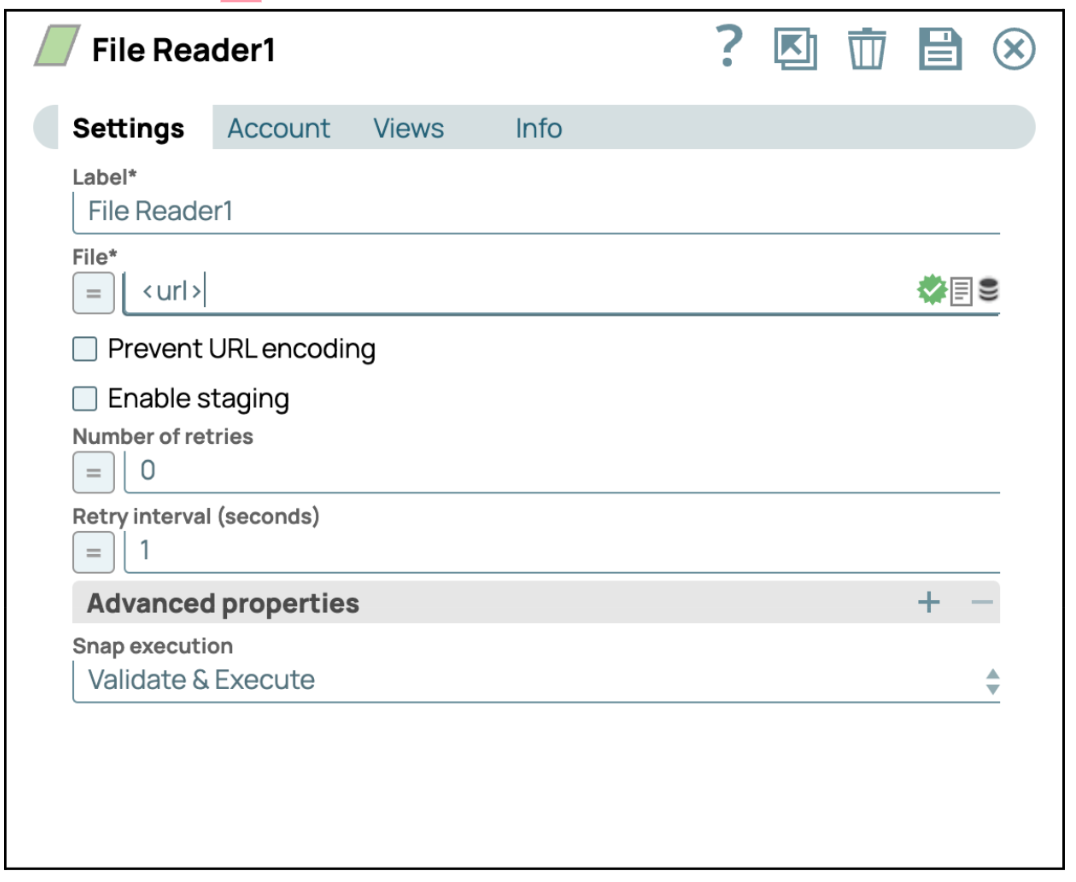Open the file browser document icon
1076x882 pixels.
tap(962, 292)
